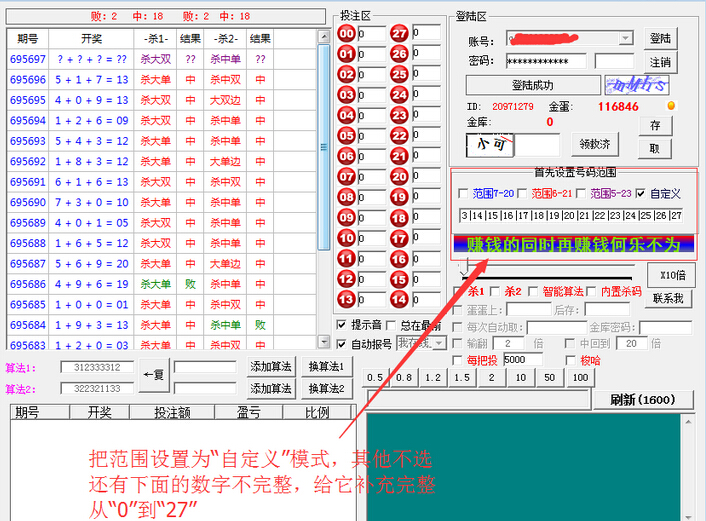Image resolution: width=706 pixels, height=521 pixels.
Task: Check the 范围7-20 checkbox
Action: pyautogui.click(x=463, y=194)
